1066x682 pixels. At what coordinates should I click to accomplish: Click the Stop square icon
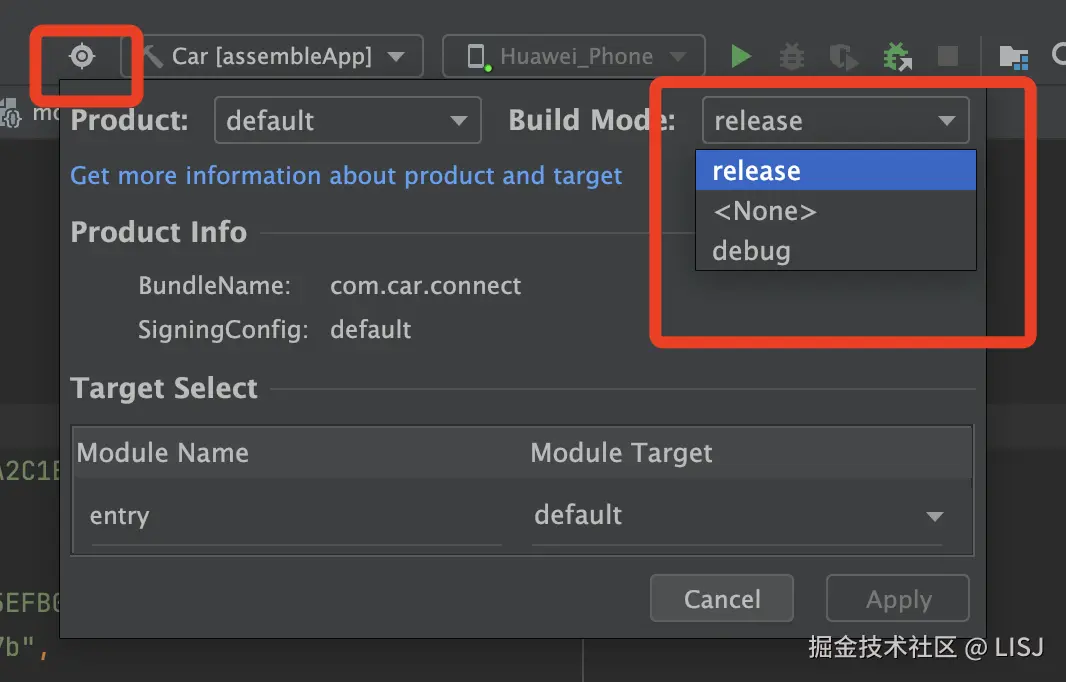(947, 56)
